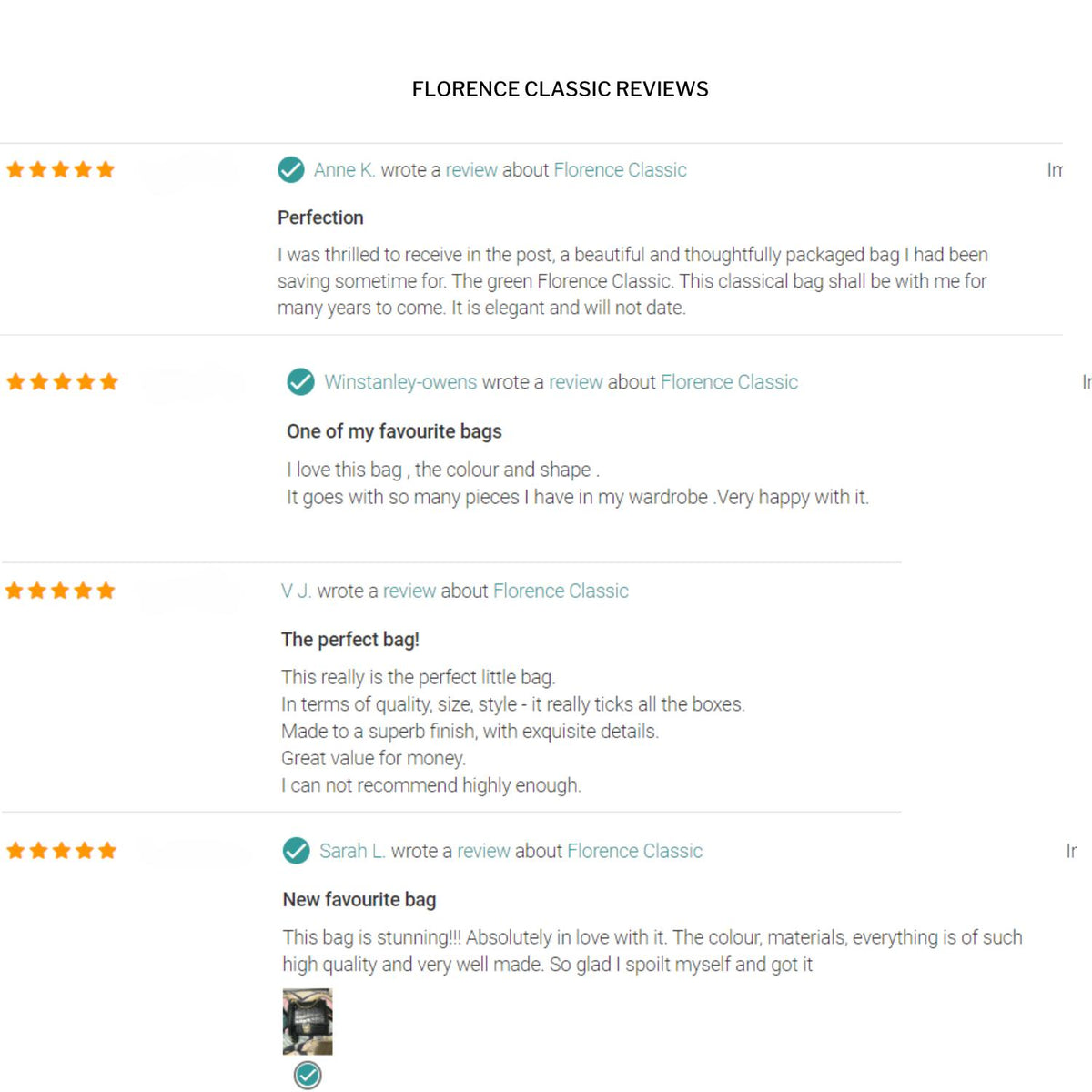Click the star rating on Winstanley-owens review

click(x=62, y=381)
